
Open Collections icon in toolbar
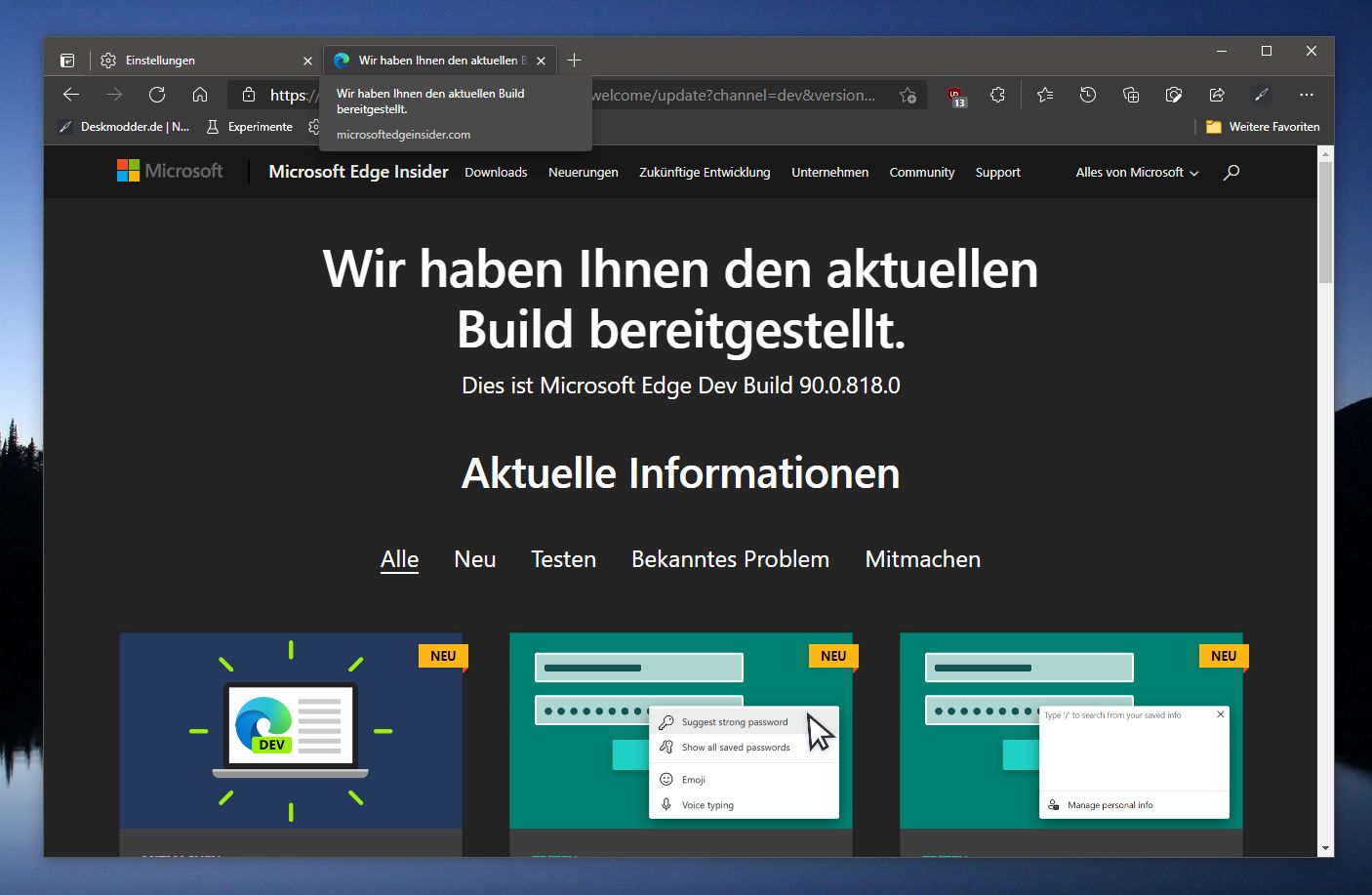(1131, 95)
